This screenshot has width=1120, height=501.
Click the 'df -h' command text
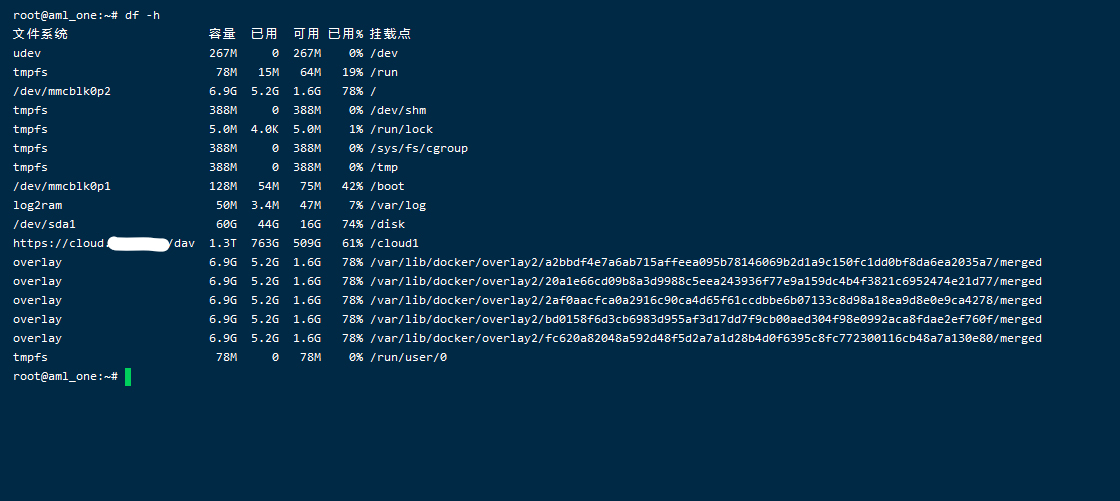(142, 15)
